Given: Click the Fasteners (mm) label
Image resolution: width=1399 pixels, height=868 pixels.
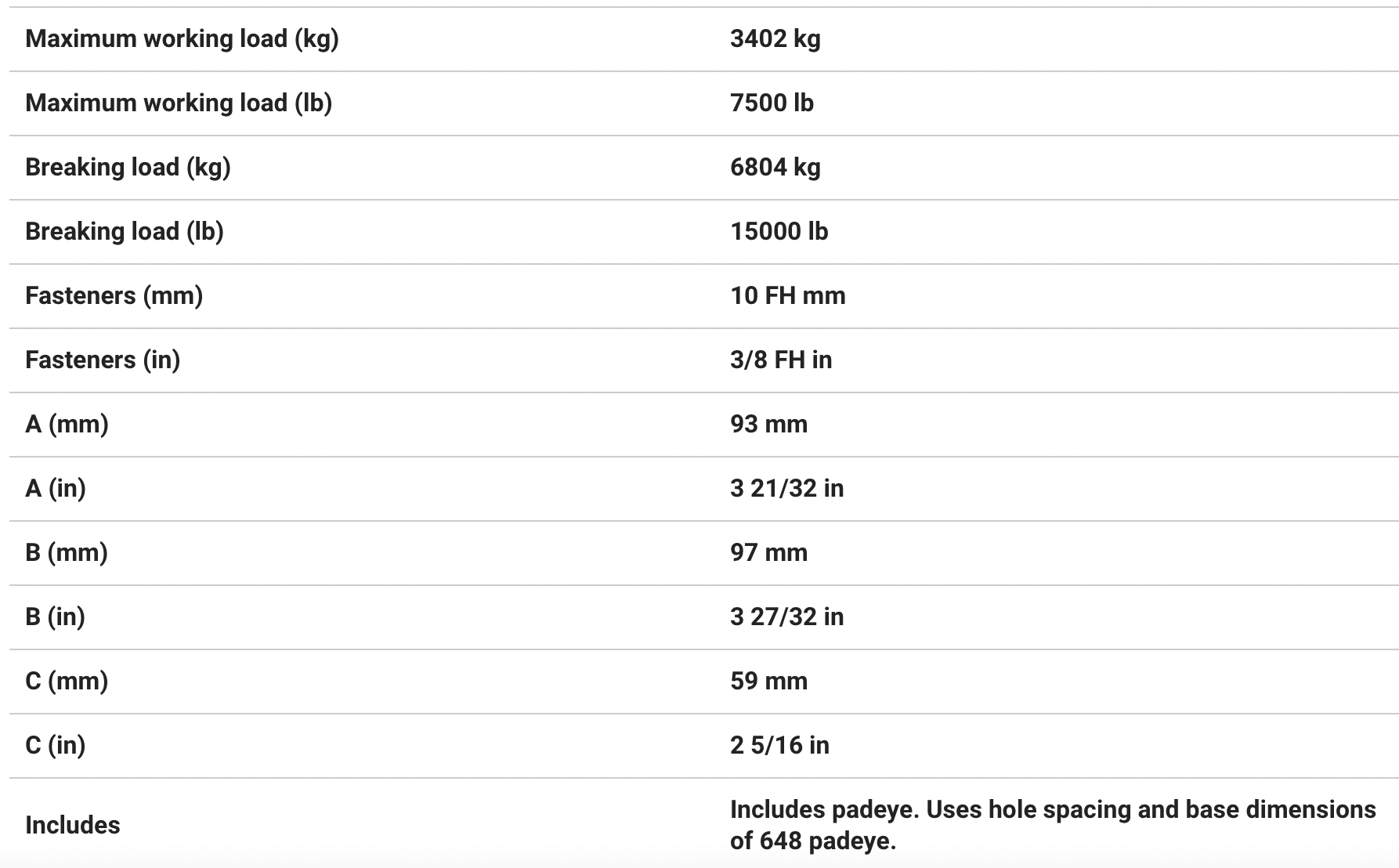Looking at the screenshot, I should 114,296.
